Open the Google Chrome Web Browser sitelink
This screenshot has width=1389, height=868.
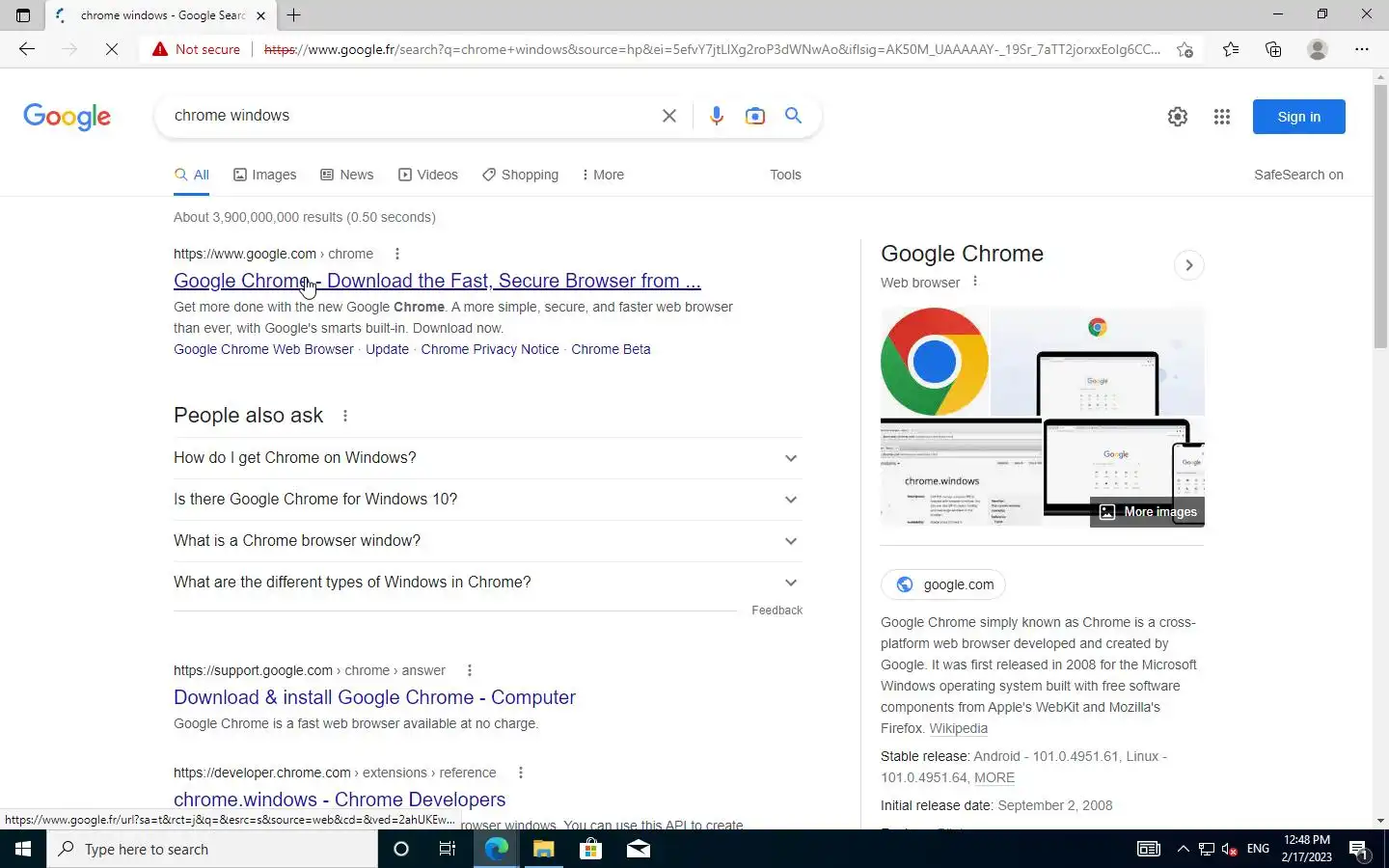[263, 349]
